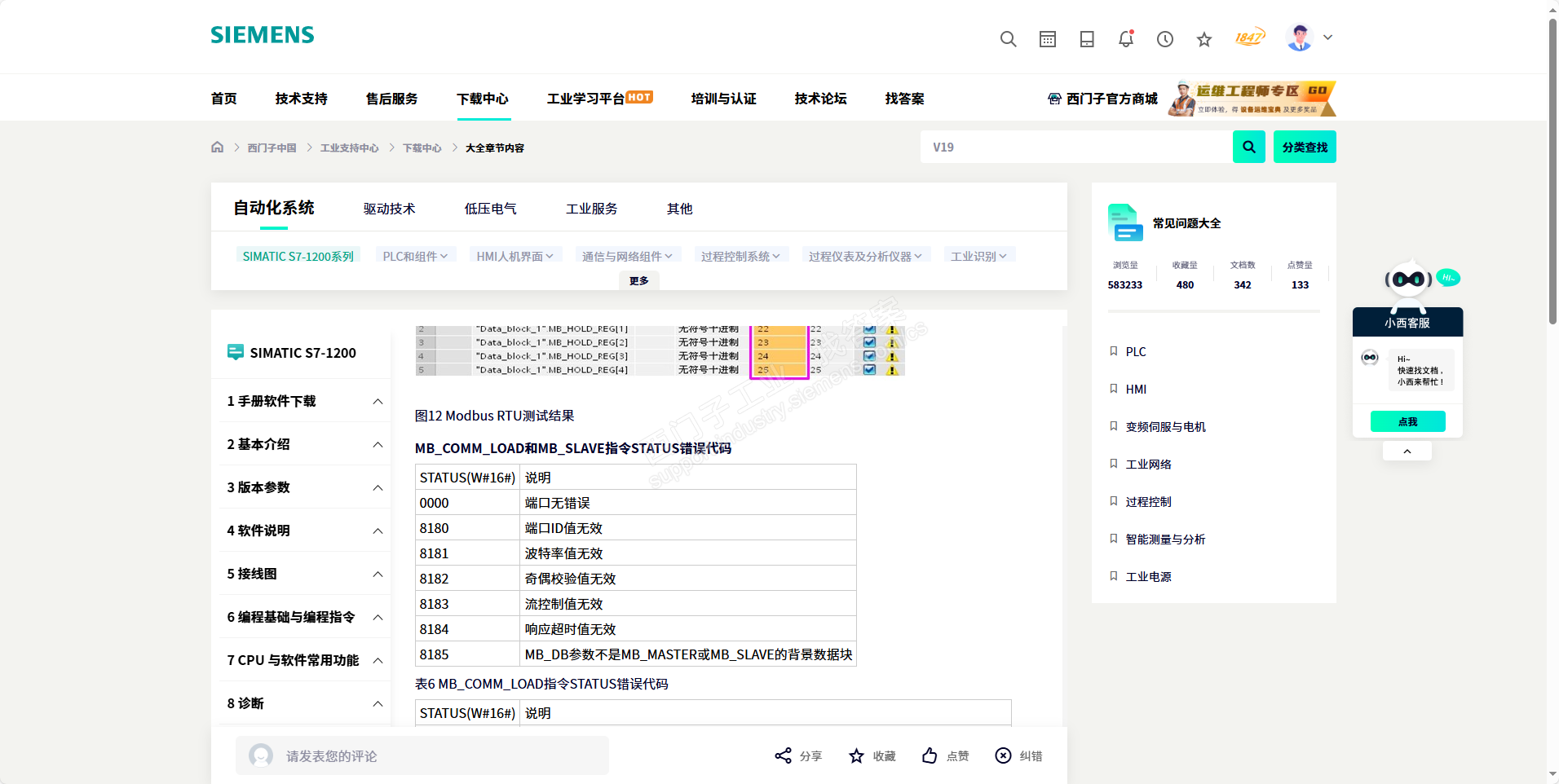The image size is (1559, 784).
Task: Open the 技术论坛 nav item
Action: coord(820,99)
